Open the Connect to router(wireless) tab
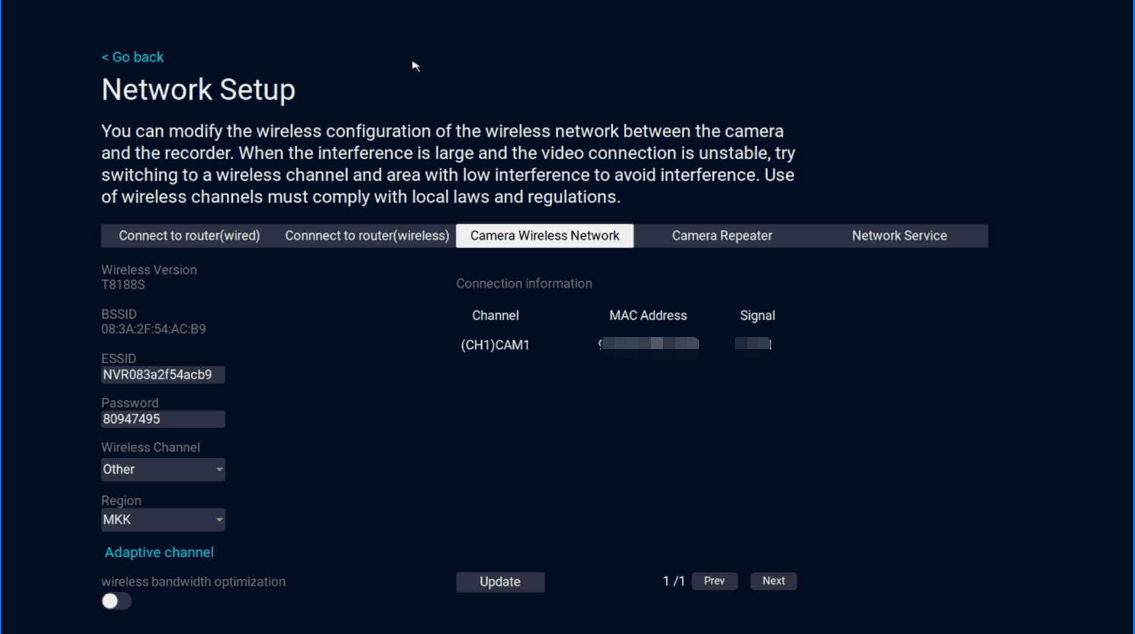 point(367,236)
